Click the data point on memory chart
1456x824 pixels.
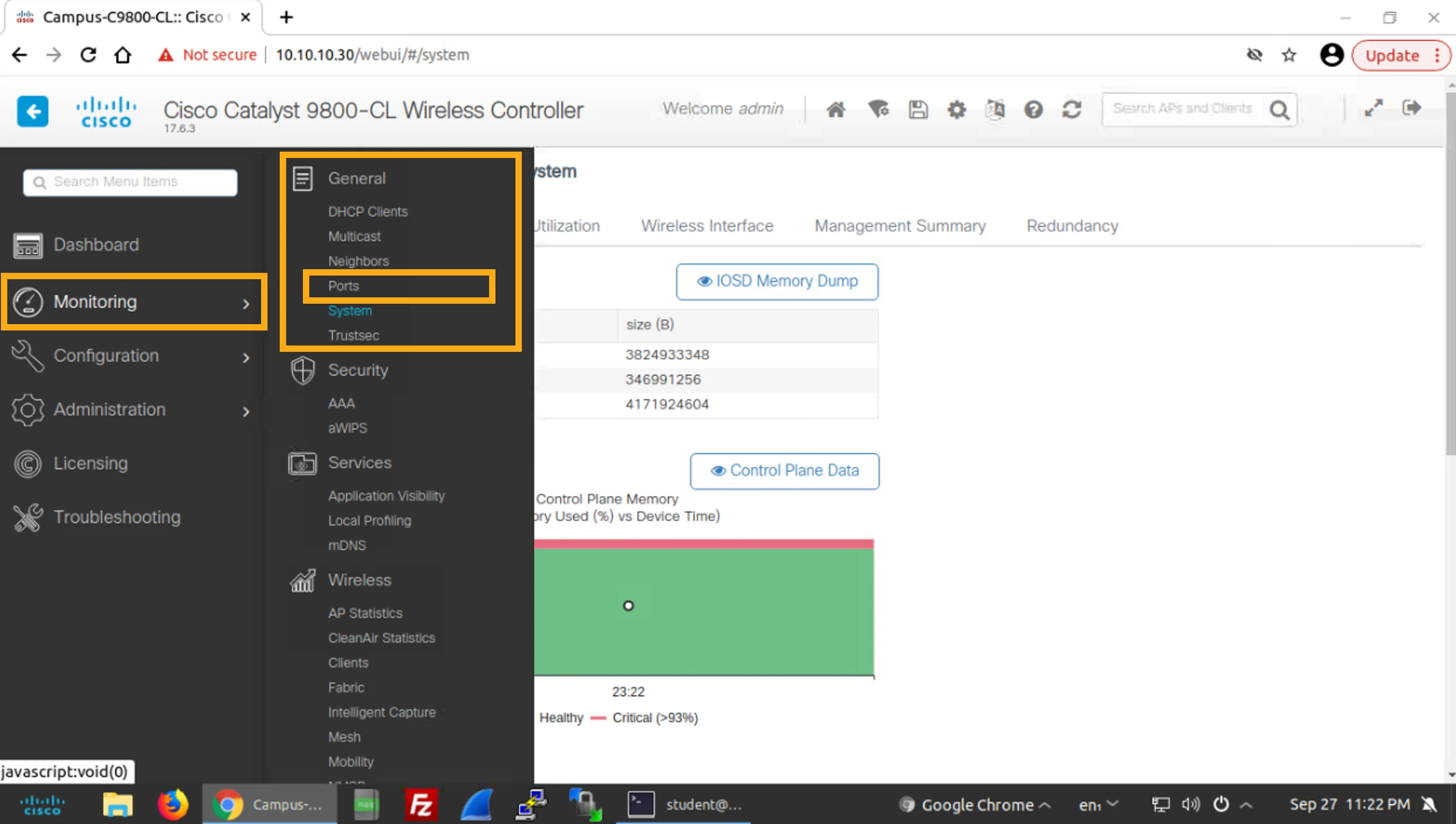pyautogui.click(x=628, y=606)
